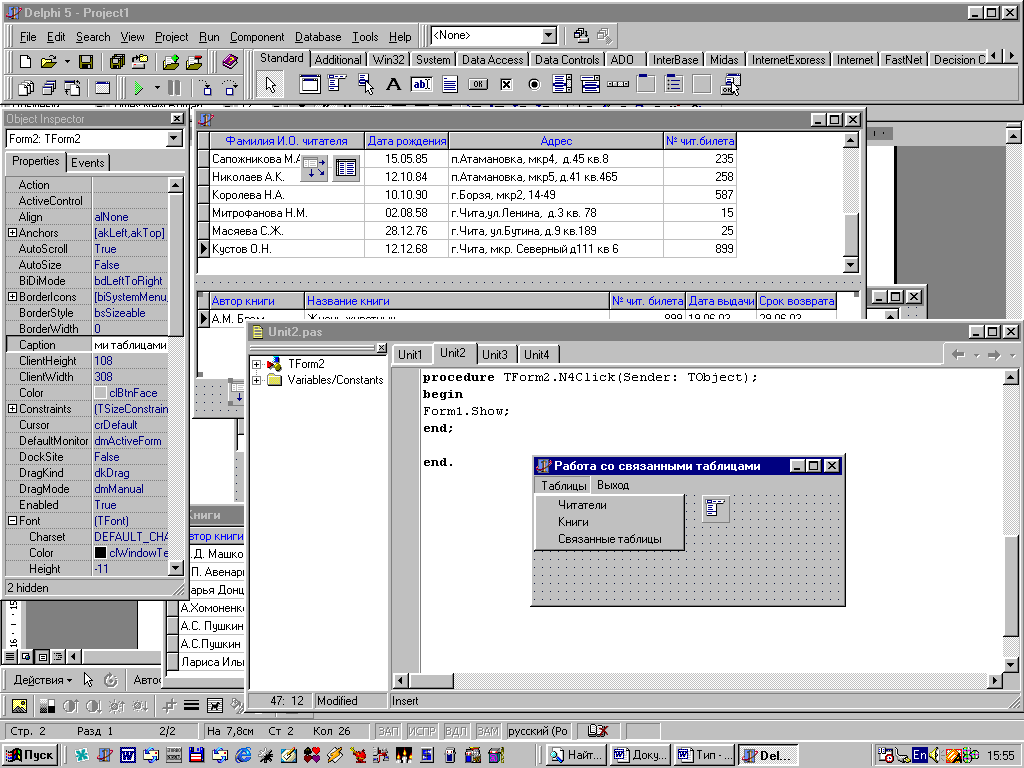The image size is (1024, 768).
Task: Click the En language indicator in tray
Action: coord(920,755)
